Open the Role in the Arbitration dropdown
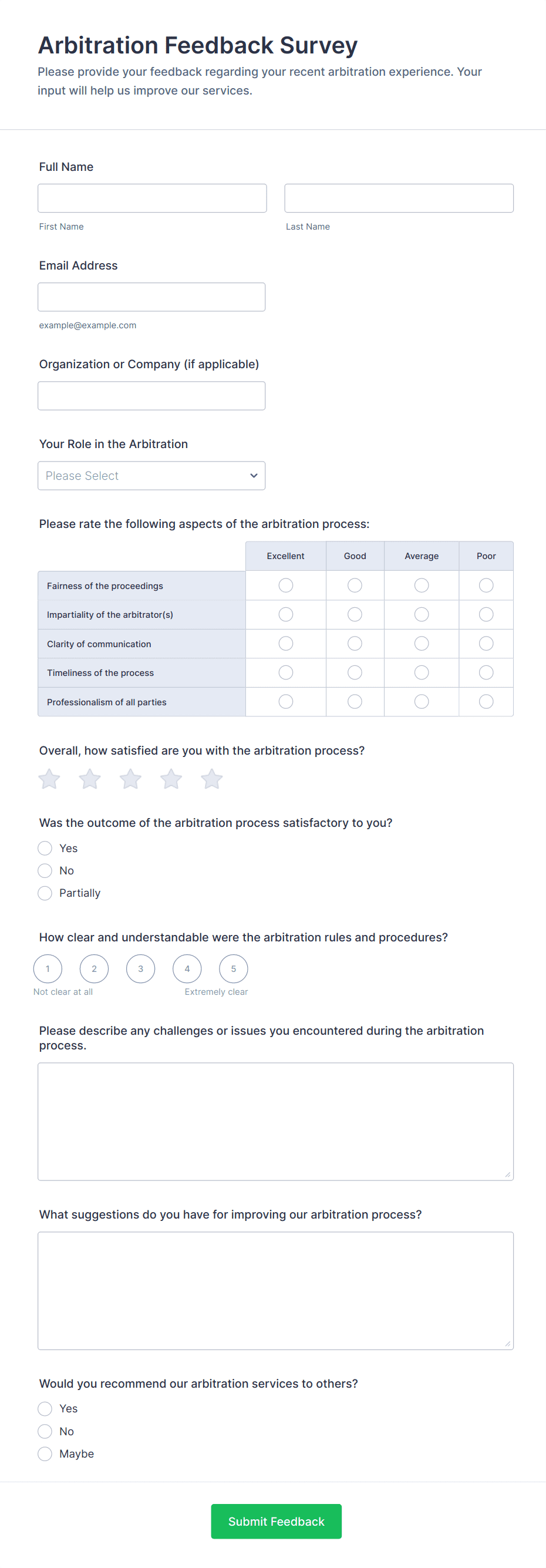 (x=151, y=475)
